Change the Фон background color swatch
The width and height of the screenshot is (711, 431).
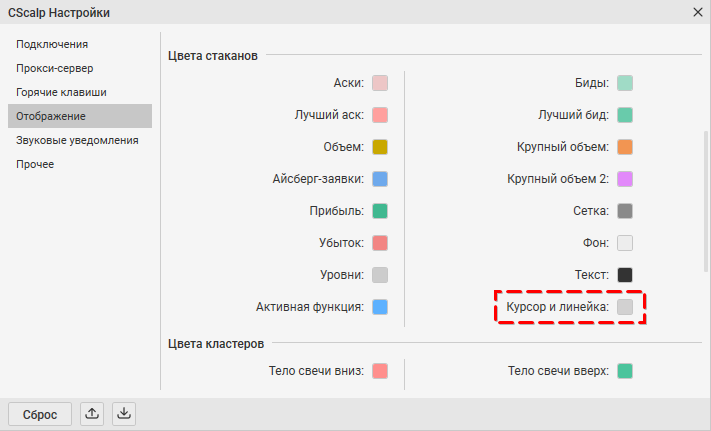click(625, 243)
